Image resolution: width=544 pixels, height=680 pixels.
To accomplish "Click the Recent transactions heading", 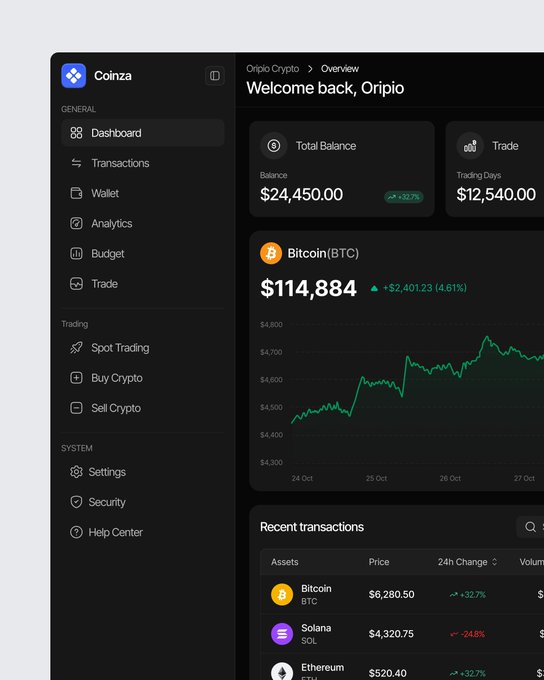I will pos(312,527).
